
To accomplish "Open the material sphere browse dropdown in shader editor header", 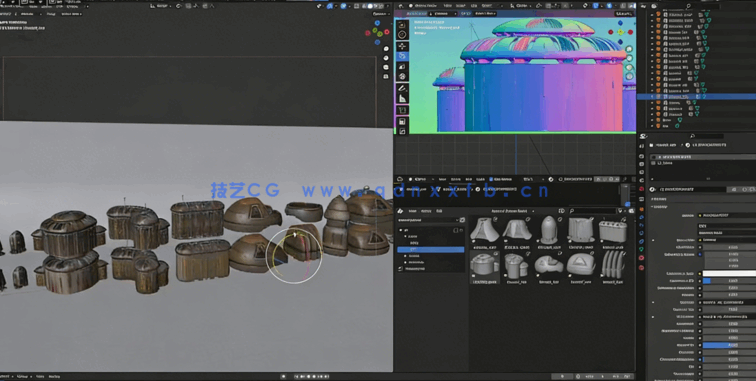I will click(x=551, y=179).
